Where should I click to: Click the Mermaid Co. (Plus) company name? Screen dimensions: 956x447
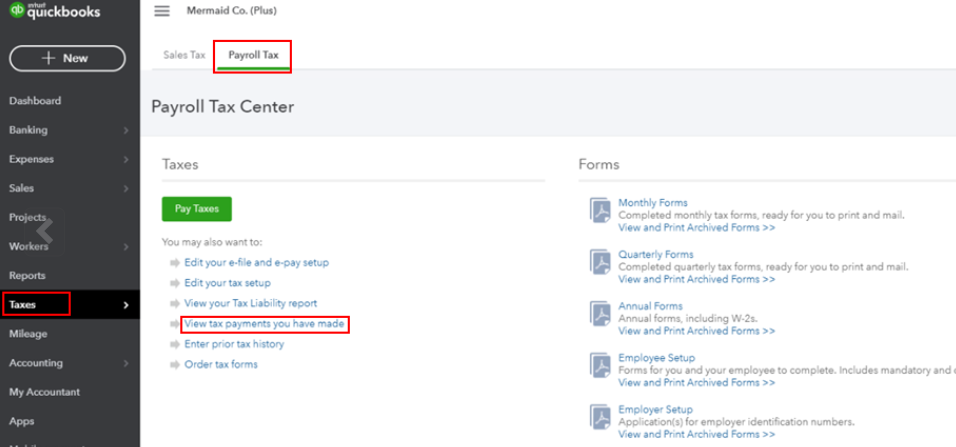(231, 11)
